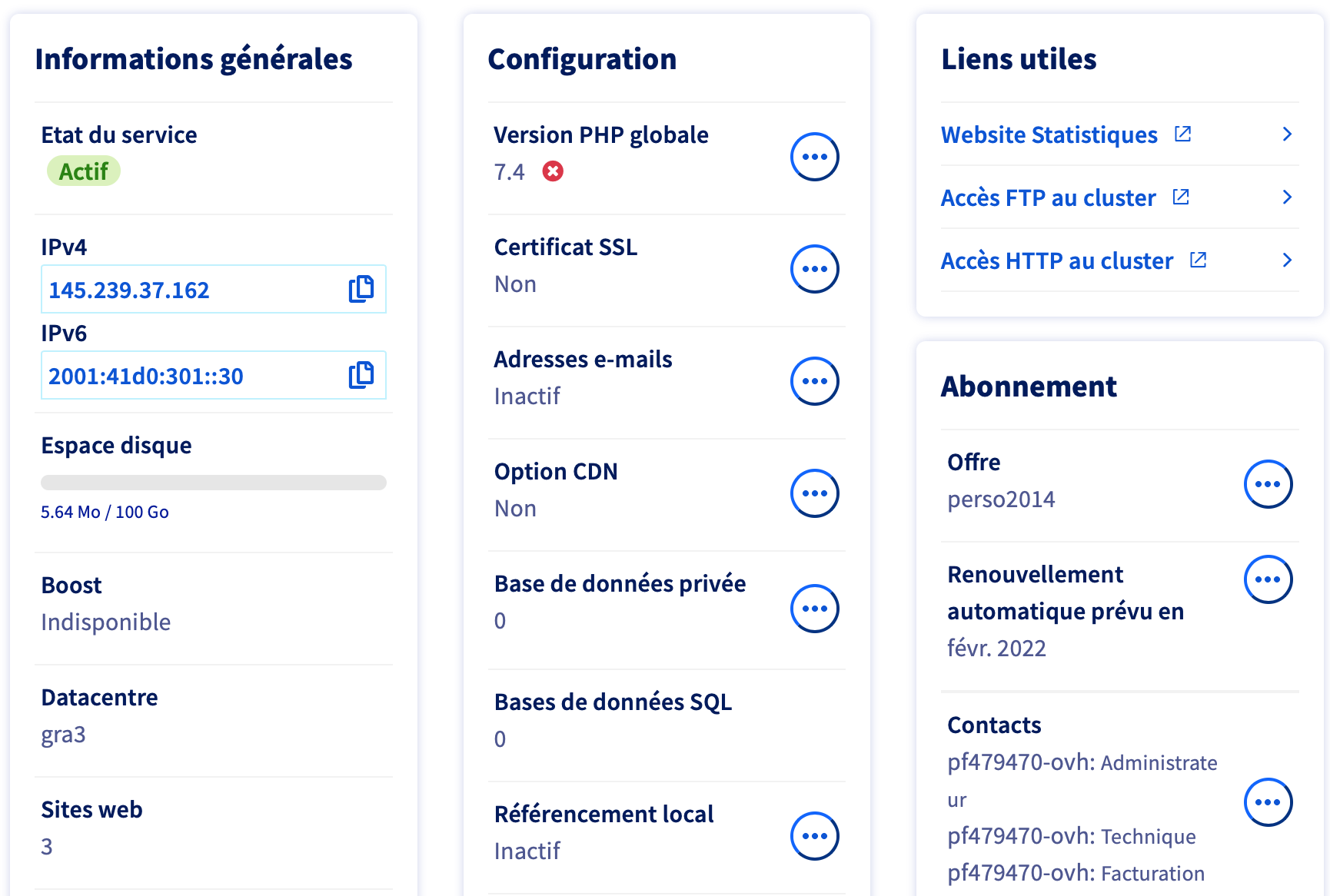This screenshot has height=896, width=1330.
Task: Open actions menu for Certificat SSL
Action: pyautogui.click(x=814, y=269)
